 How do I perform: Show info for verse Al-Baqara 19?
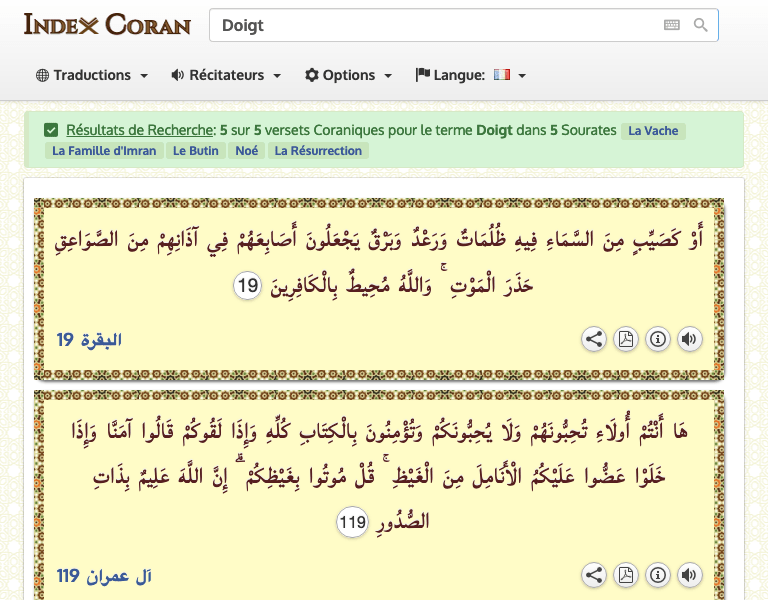point(657,339)
